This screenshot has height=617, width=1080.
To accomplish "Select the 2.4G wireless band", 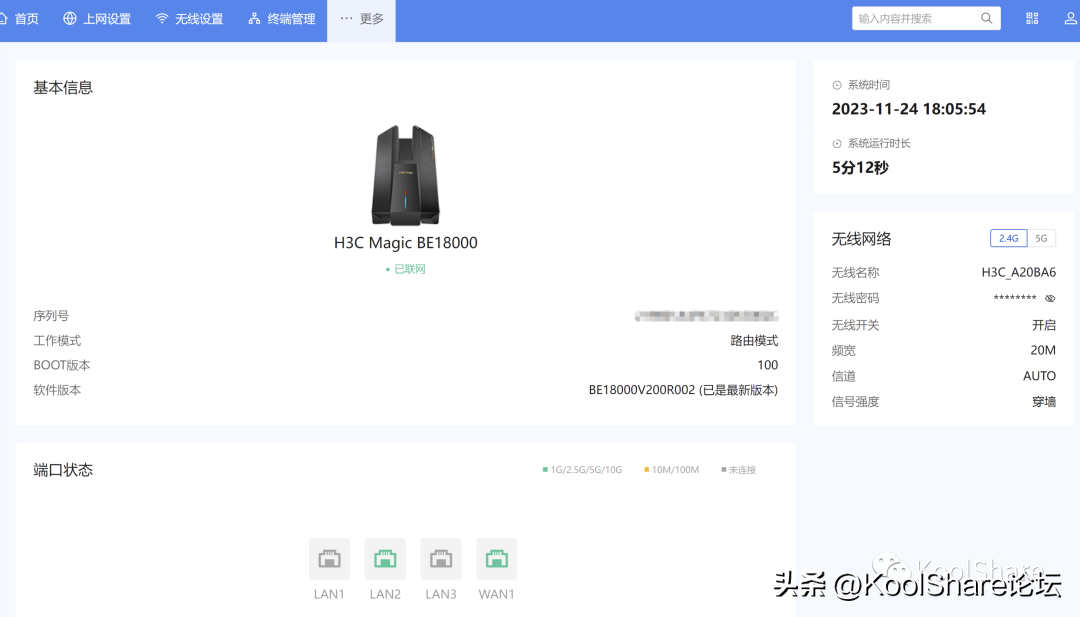I will 1008,238.
